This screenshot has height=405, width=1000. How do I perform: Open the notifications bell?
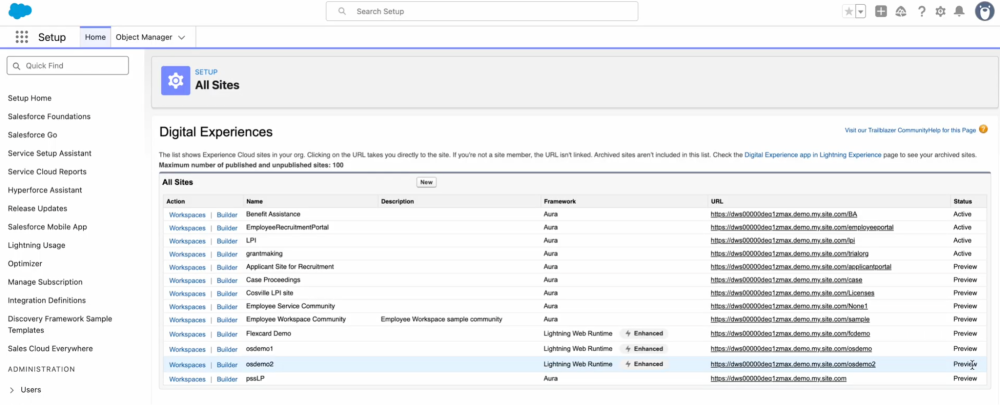[960, 11]
